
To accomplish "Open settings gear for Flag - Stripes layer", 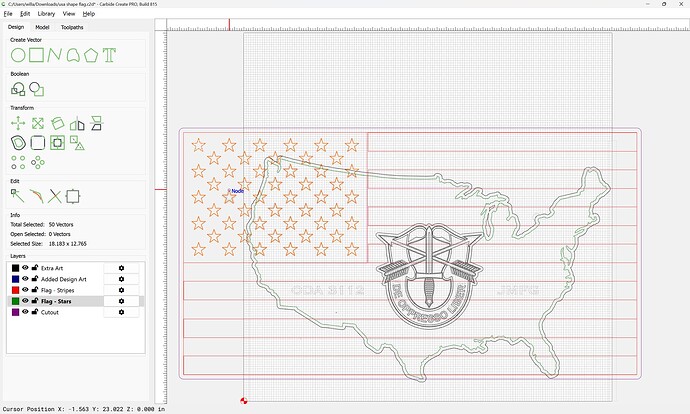I will (121, 290).
